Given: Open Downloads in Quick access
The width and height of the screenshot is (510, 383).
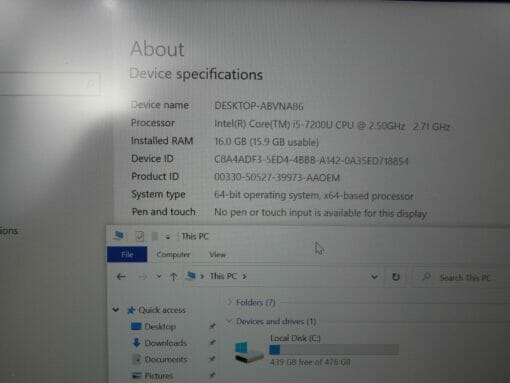Looking at the screenshot, I should coord(165,343).
